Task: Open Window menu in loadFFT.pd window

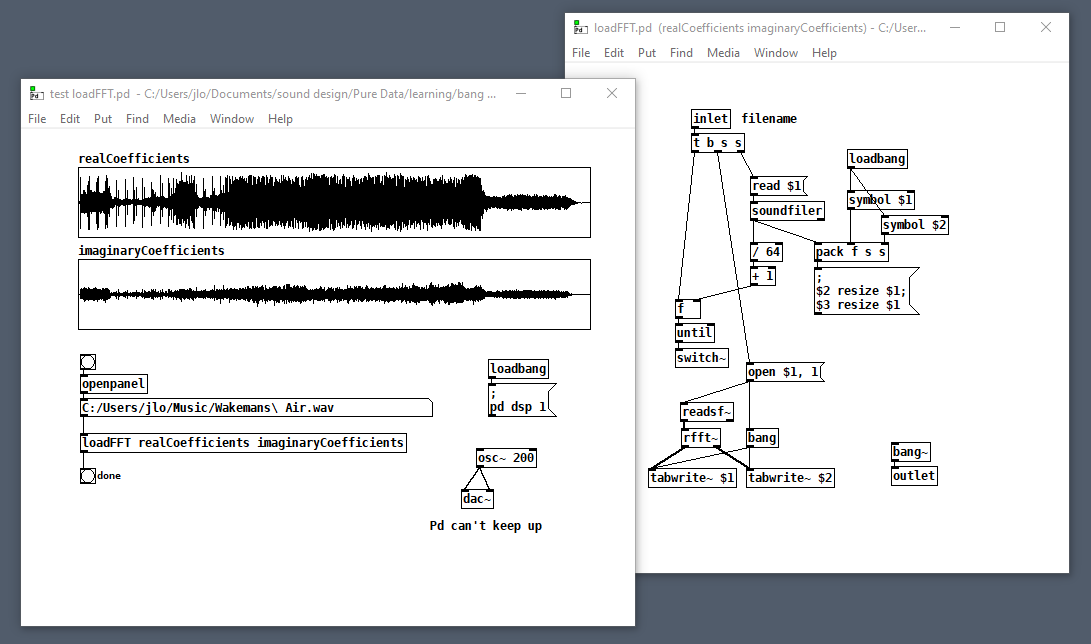Action: (x=776, y=53)
